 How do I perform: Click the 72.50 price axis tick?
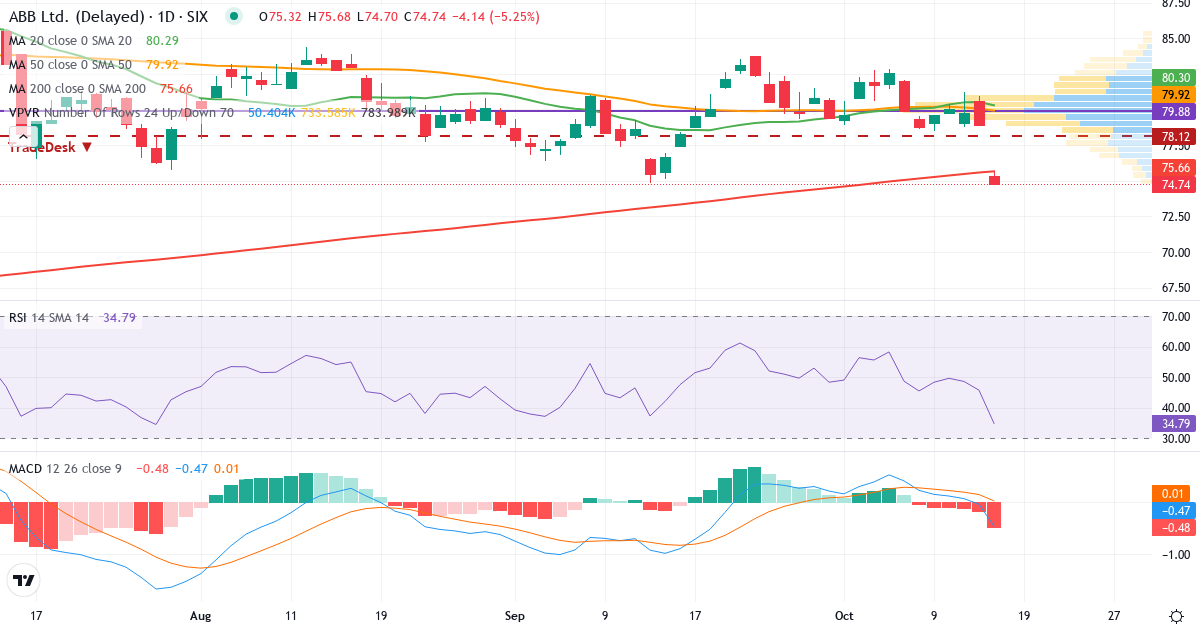click(x=1176, y=217)
